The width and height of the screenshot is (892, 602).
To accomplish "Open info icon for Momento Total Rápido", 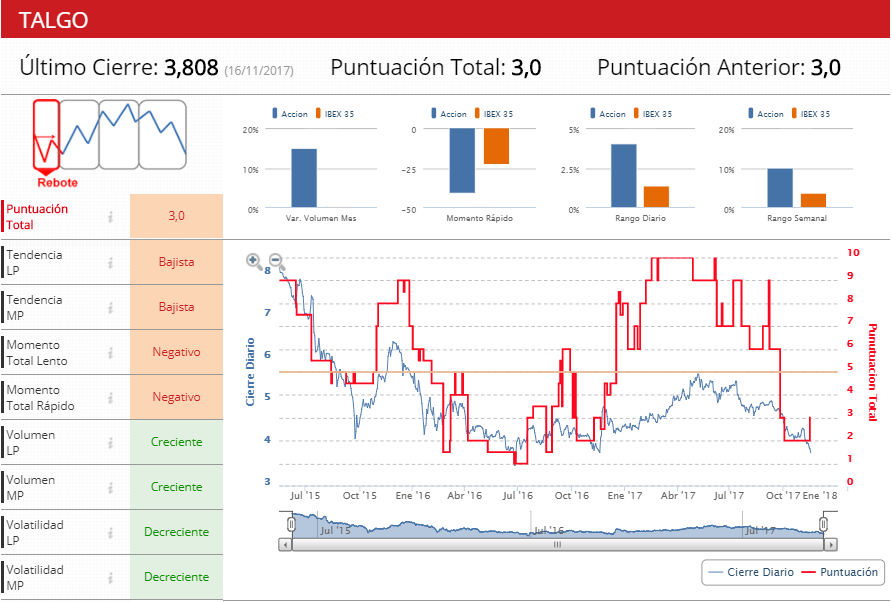I will [x=111, y=398].
